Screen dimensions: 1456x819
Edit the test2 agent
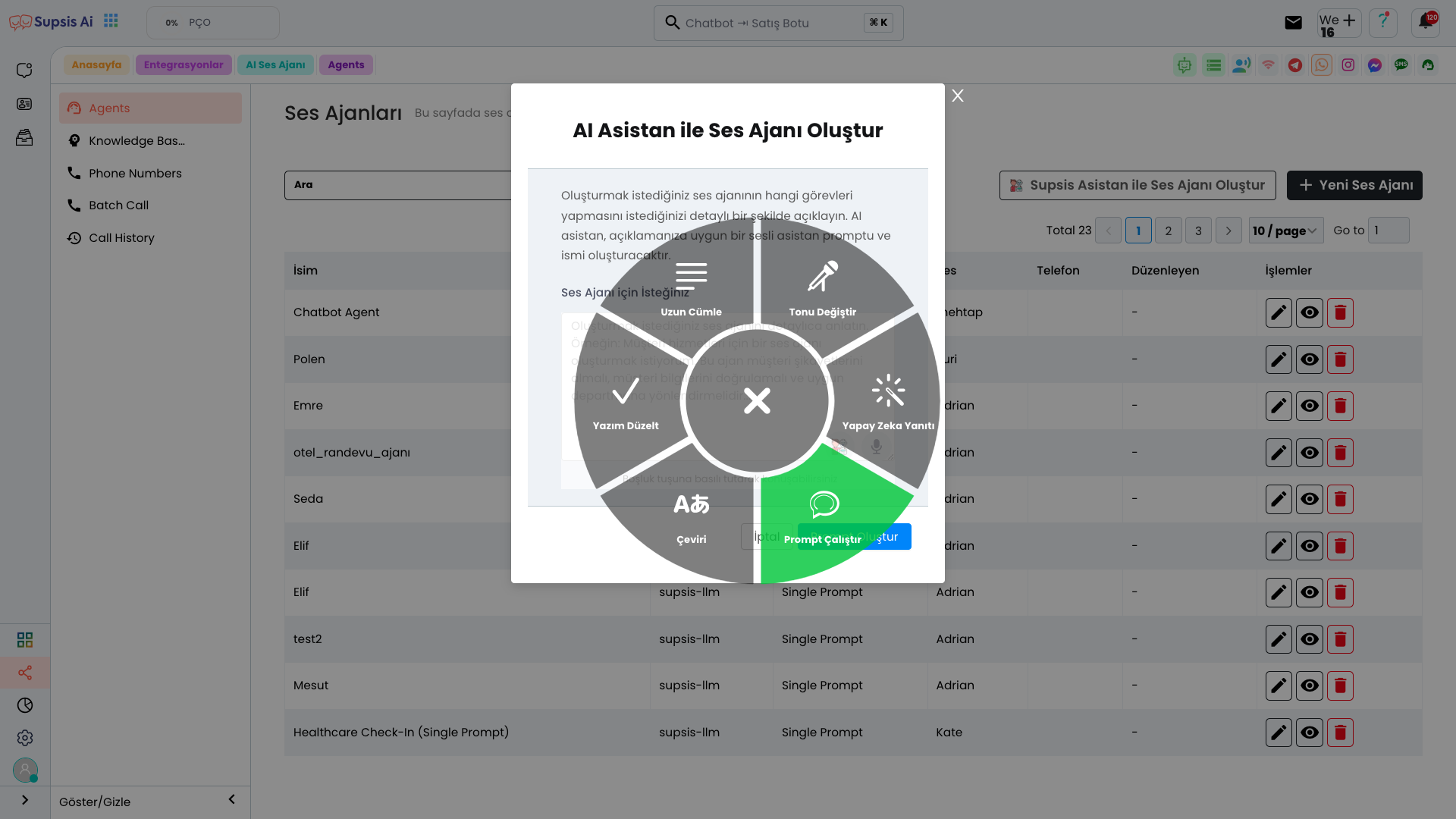click(1279, 639)
